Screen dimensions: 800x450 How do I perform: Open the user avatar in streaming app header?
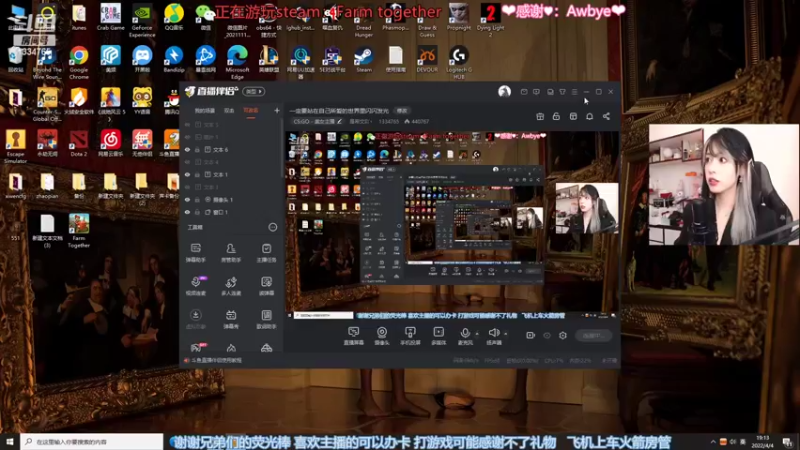coord(505,91)
